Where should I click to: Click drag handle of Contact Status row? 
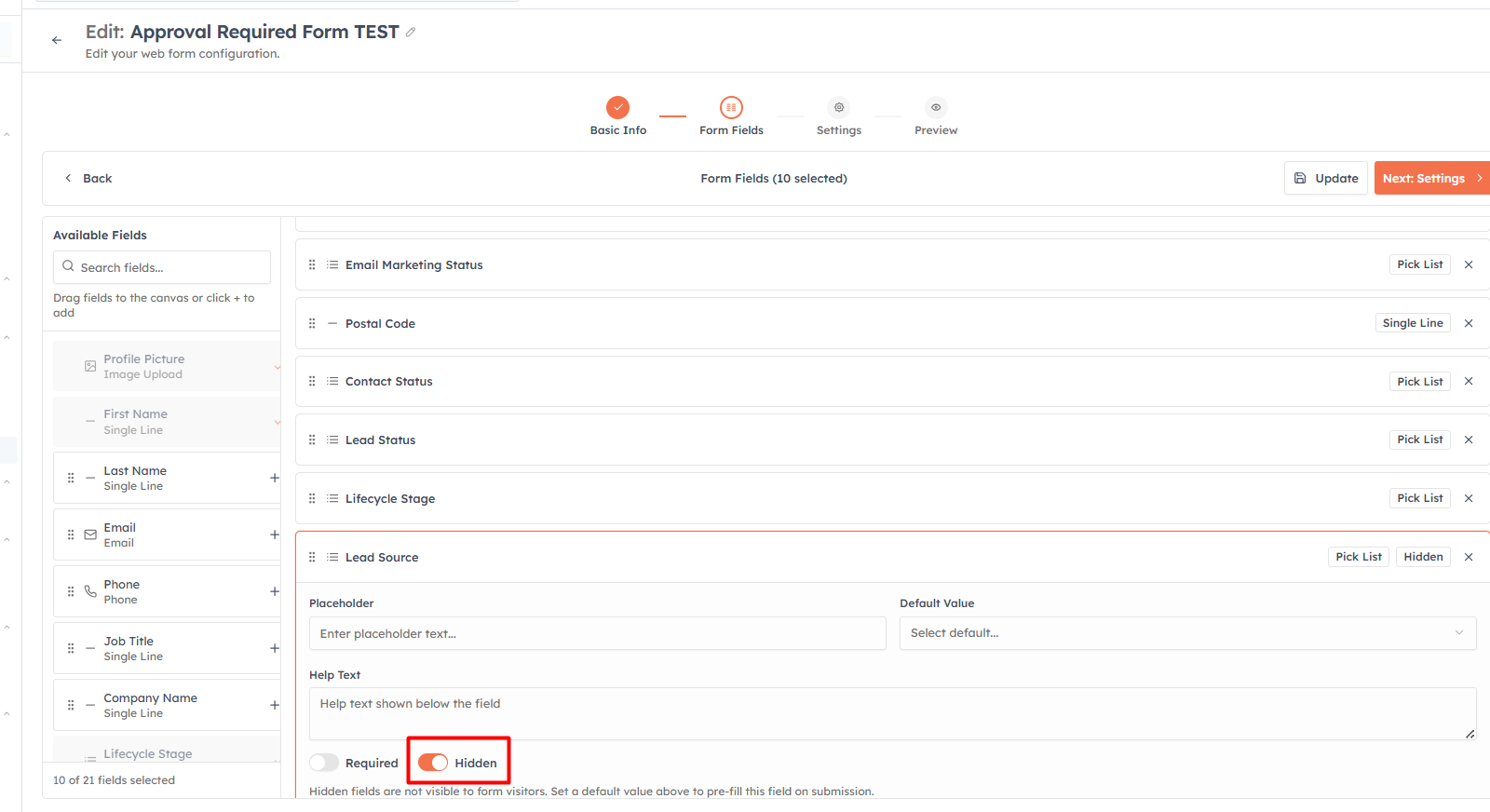312,382
